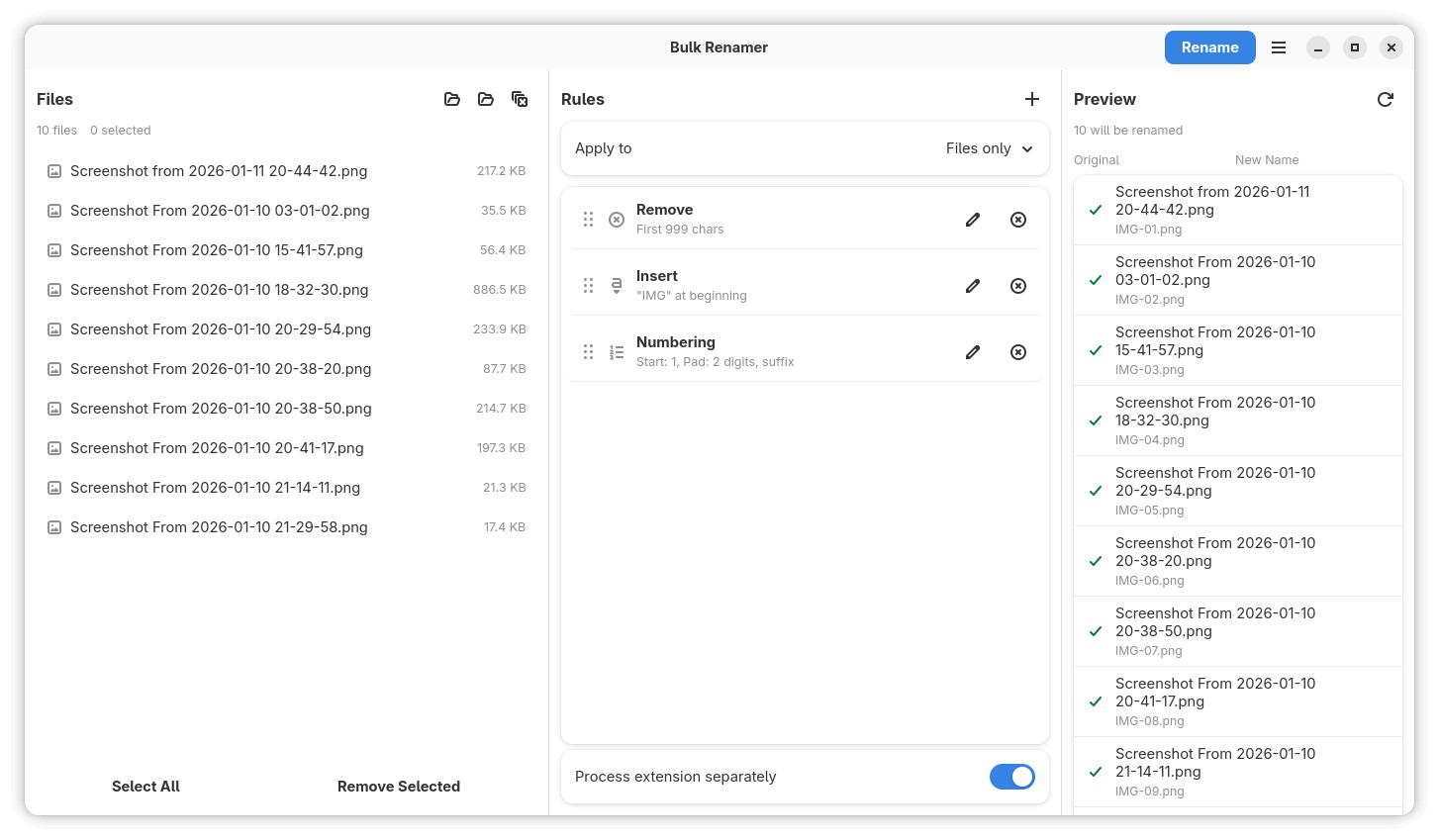This screenshot has height=840, width=1439.
Task: Toggle Process extension separately switch
Action: point(1011,777)
